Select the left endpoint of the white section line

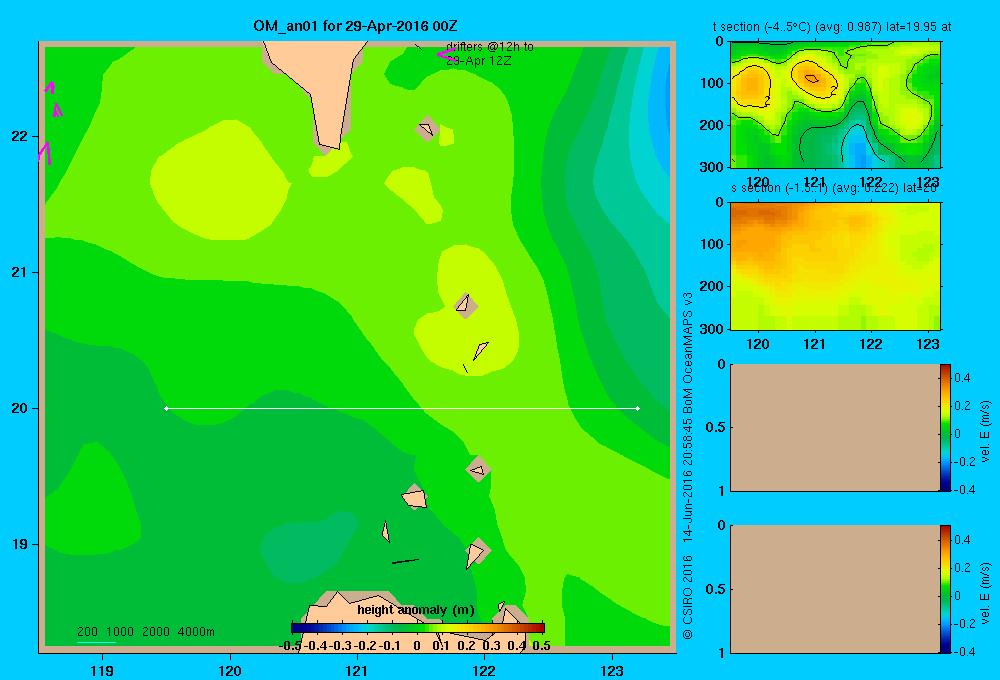point(166,408)
